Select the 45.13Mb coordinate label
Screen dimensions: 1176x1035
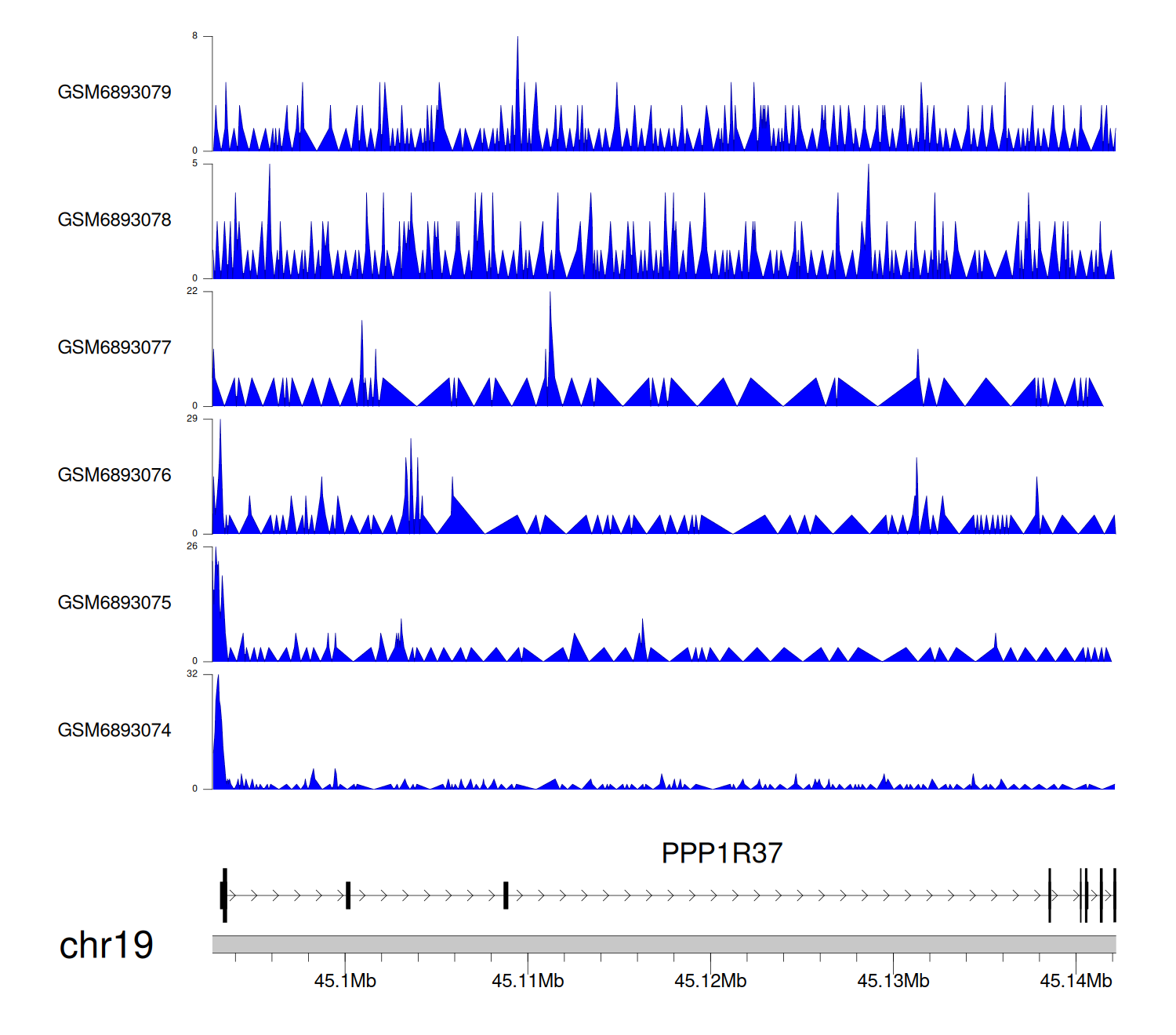[893, 981]
